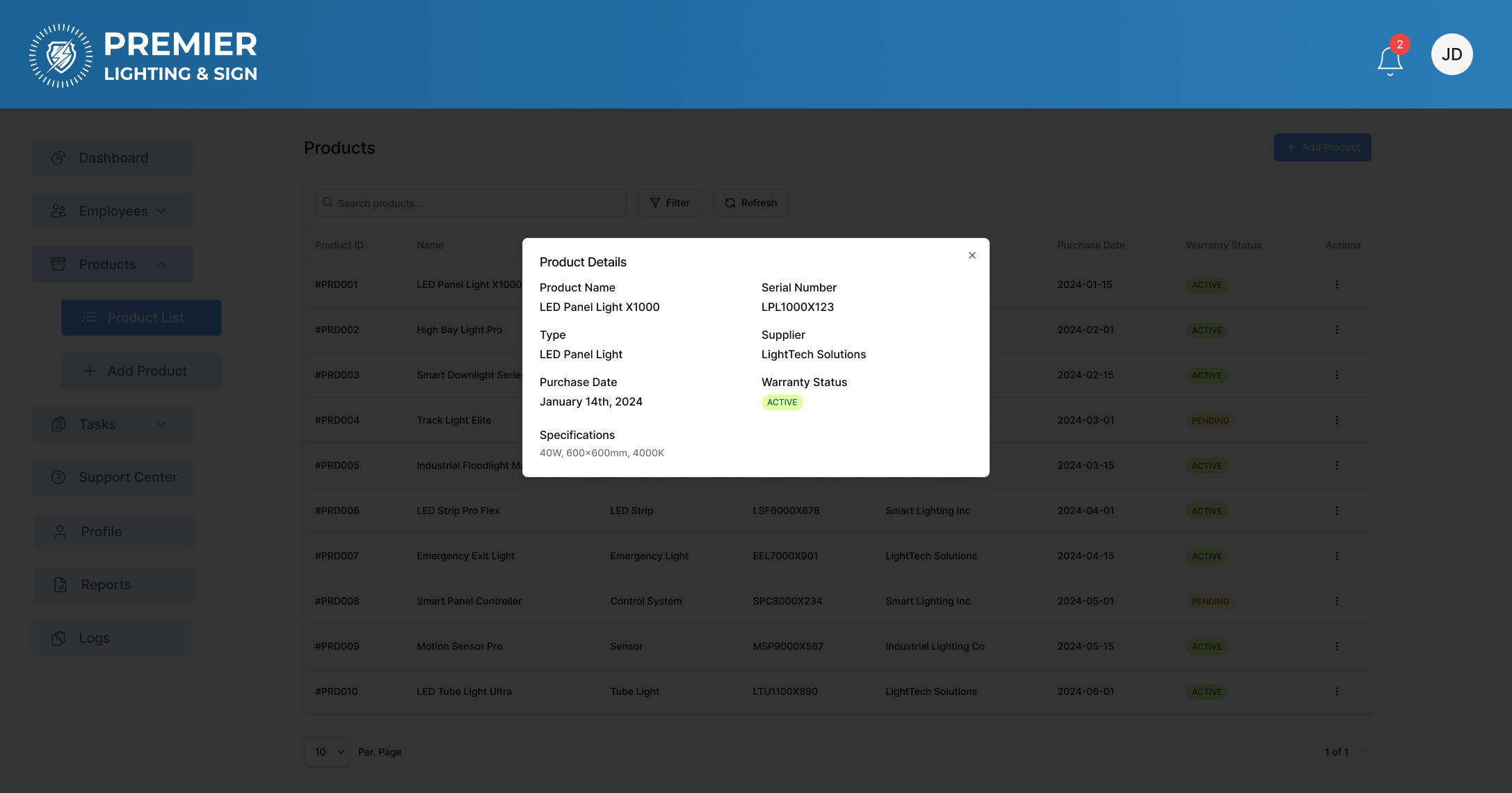This screenshot has height=793, width=1512.
Task: Expand the Tasks menu chevron
Action: (161, 424)
